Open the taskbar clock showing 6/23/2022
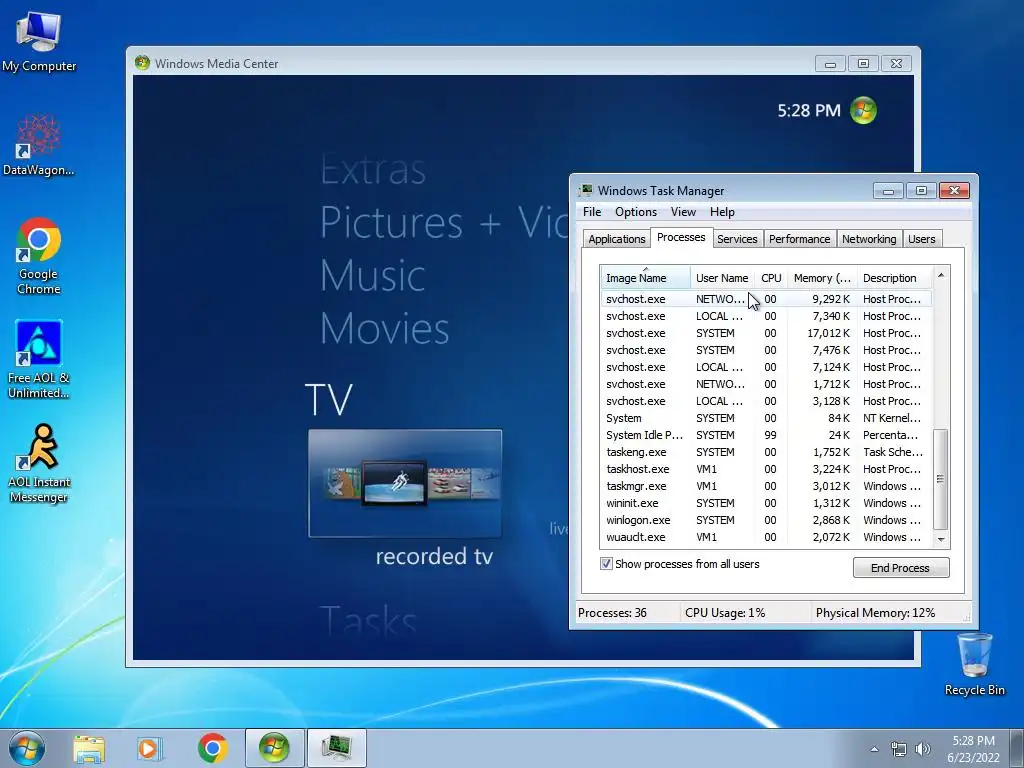1024x768 pixels. pos(973,748)
